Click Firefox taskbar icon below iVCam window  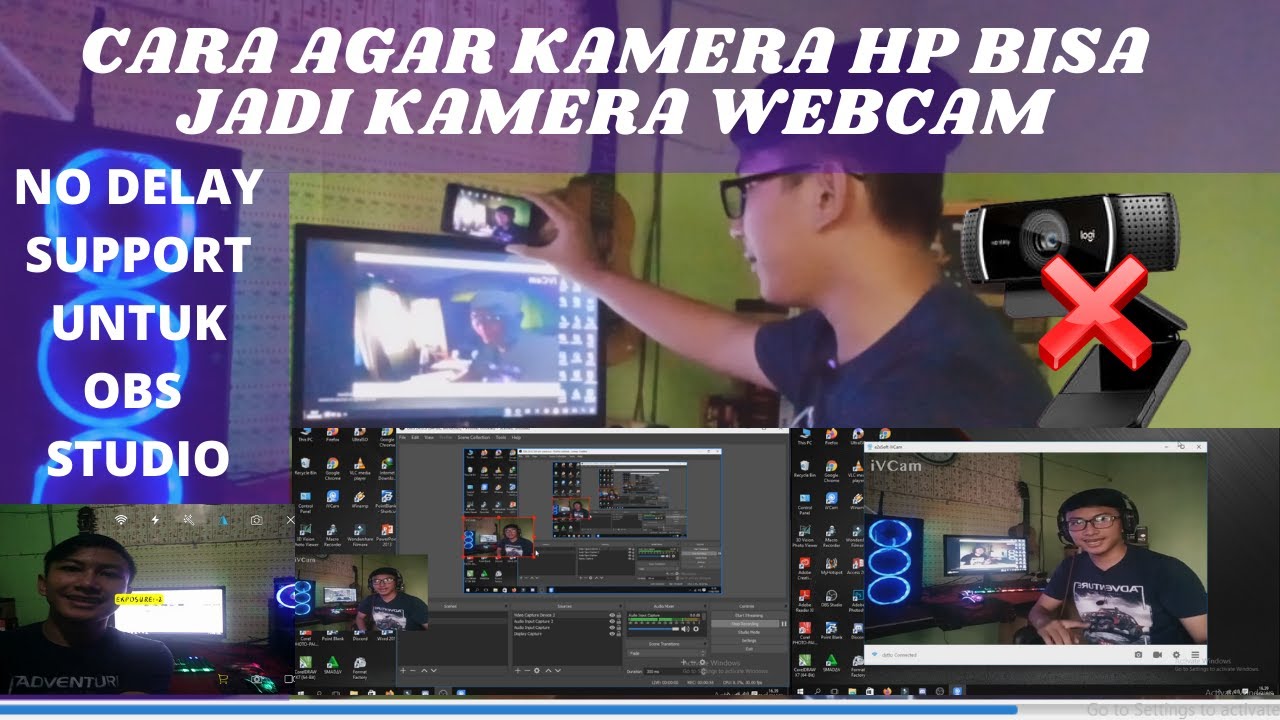pyautogui.click(x=887, y=691)
